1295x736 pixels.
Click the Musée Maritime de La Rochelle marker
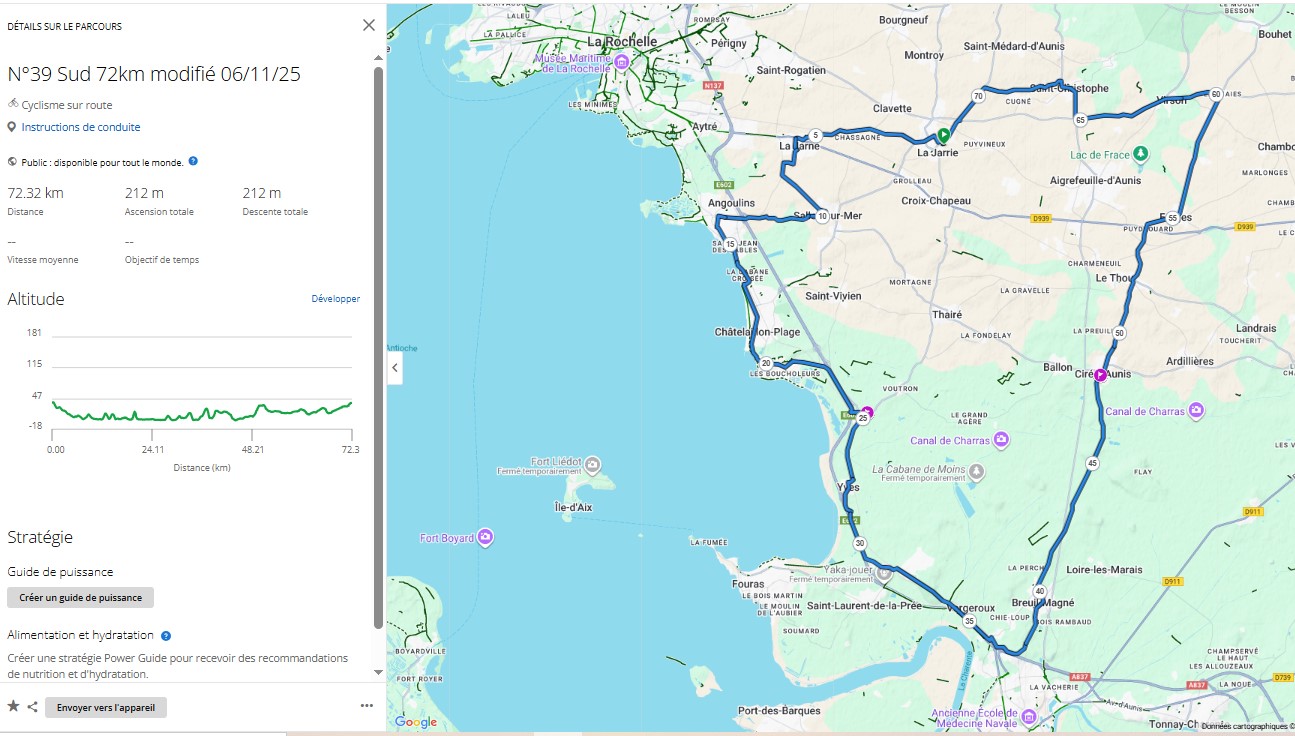coord(621,63)
